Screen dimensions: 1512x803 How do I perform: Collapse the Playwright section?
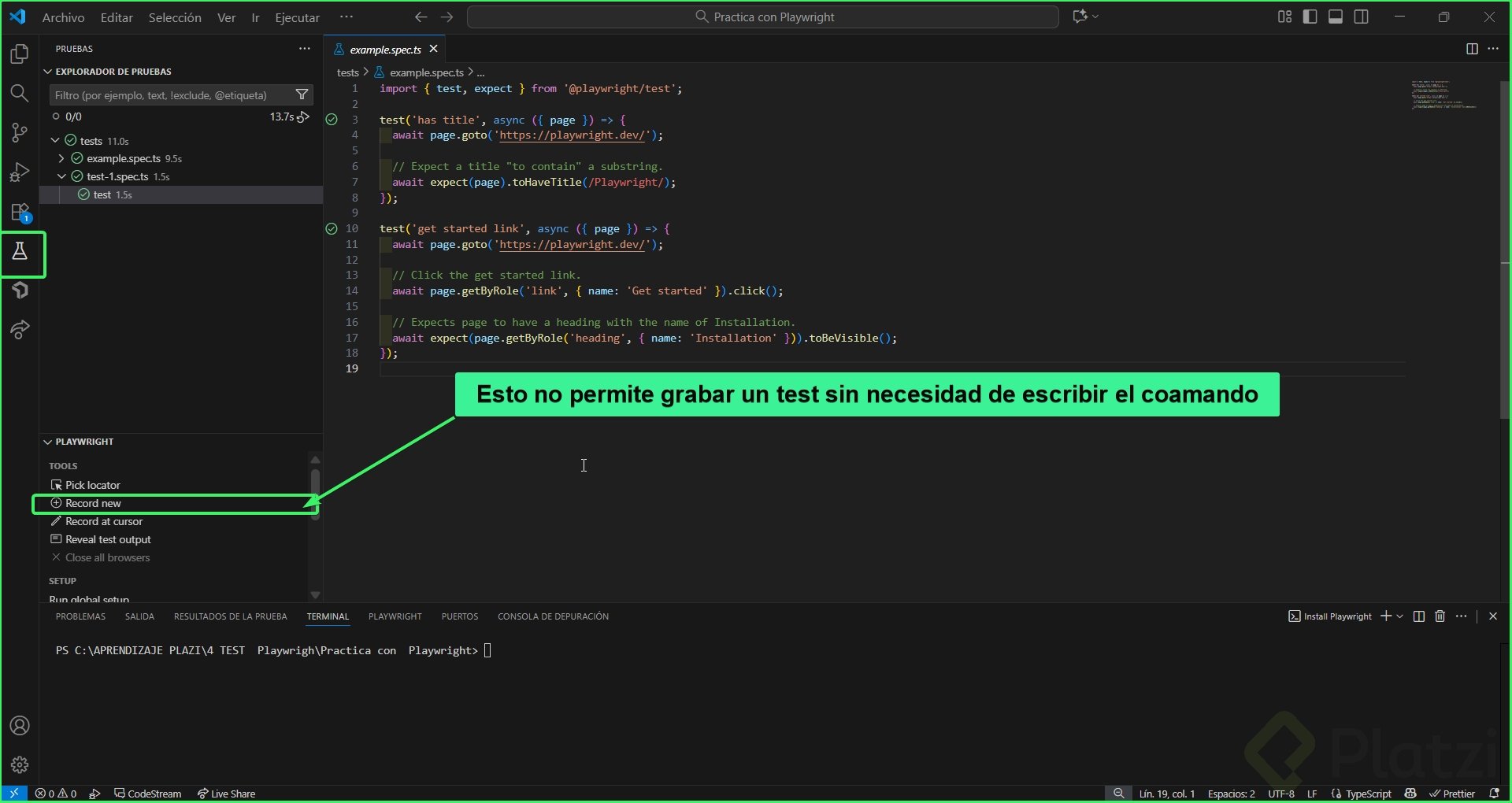48,442
